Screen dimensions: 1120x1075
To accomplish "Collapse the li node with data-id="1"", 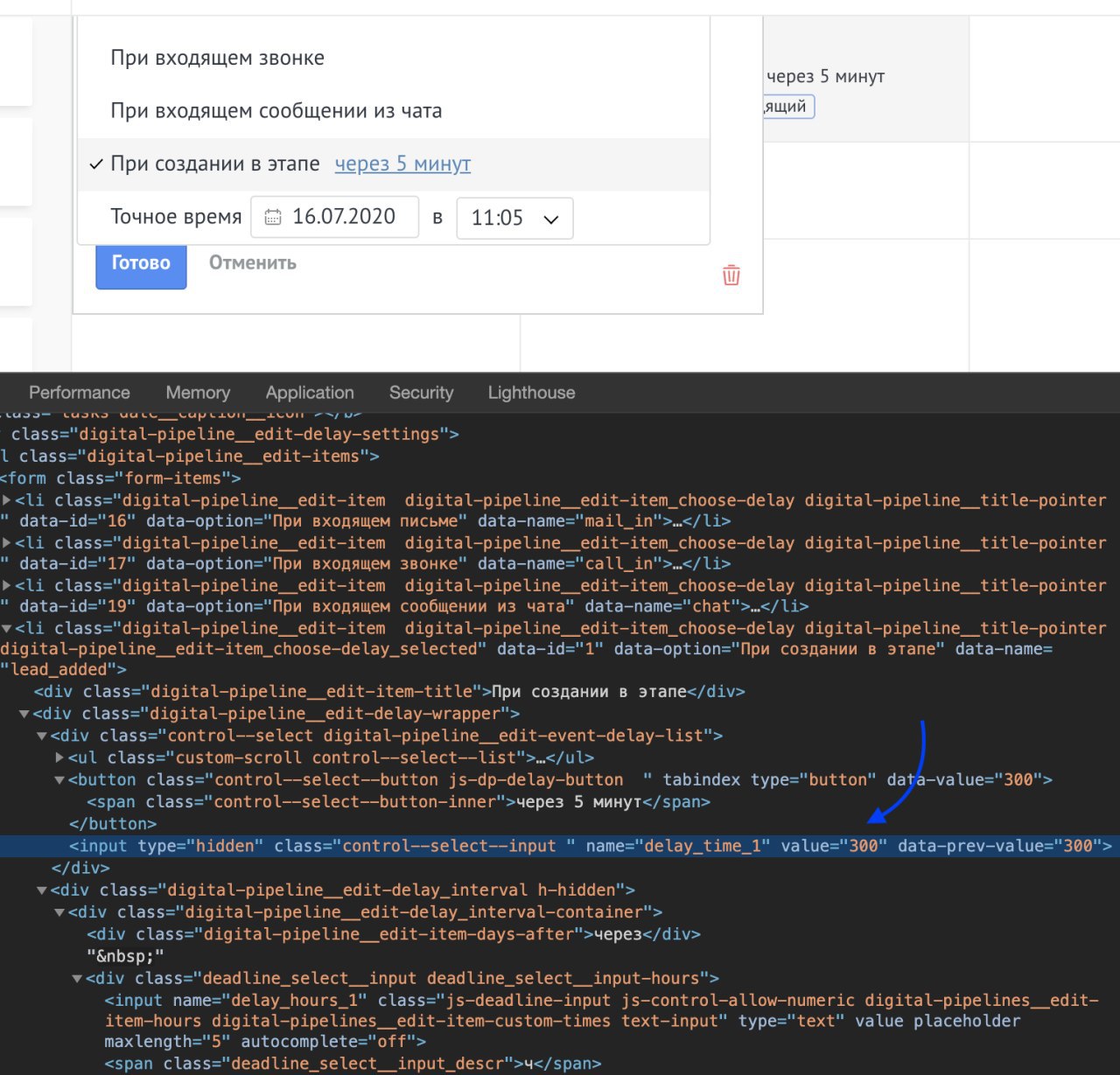I will pos(7,629).
